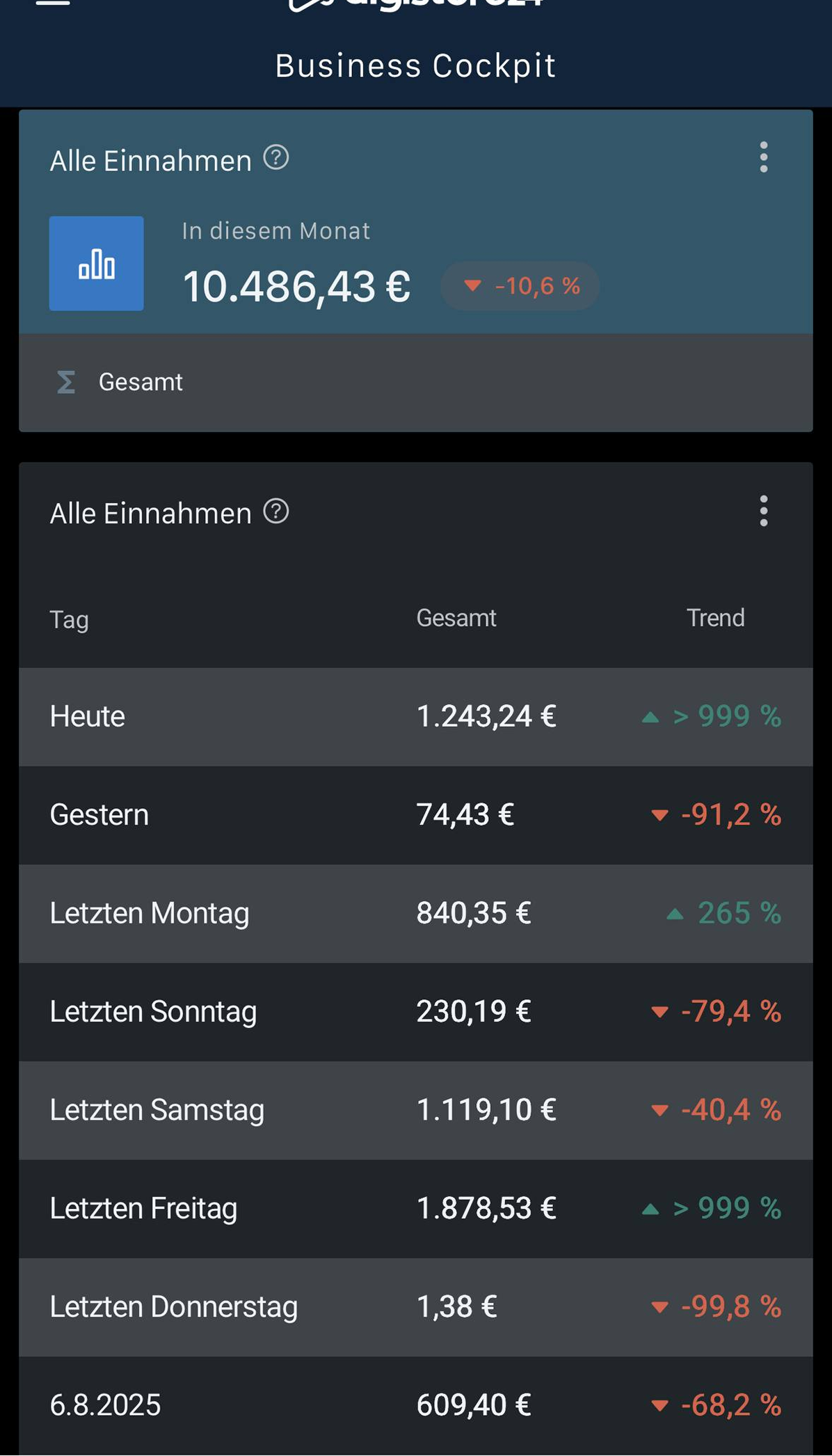Click the Letzten Montag entry
This screenshot has height=1456, width=832.
tap(150, 913)
